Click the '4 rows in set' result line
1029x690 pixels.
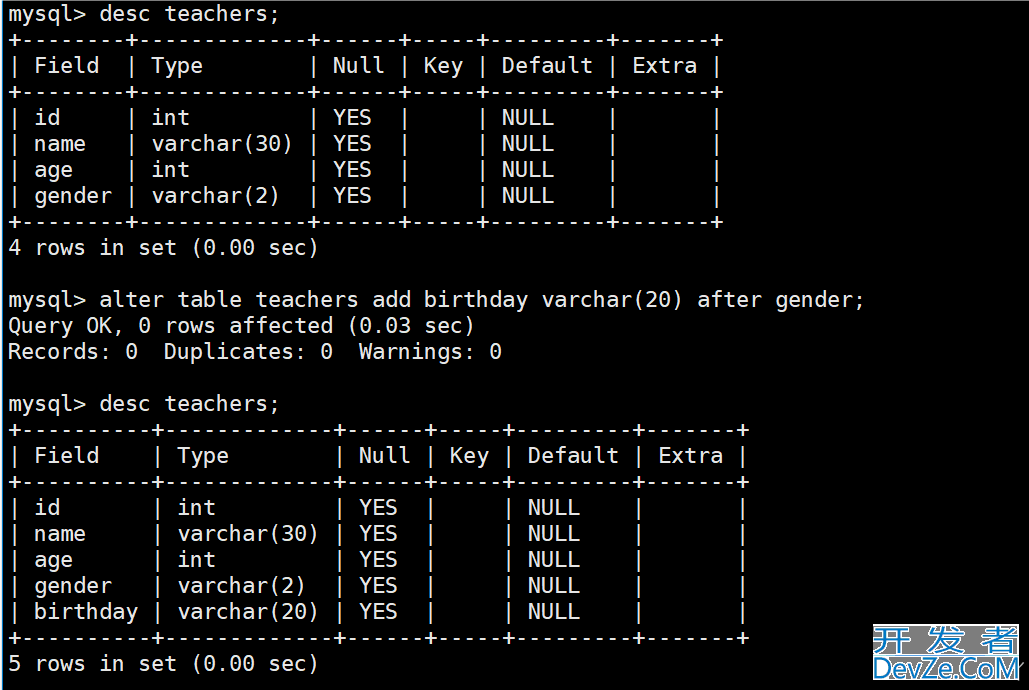point(163,248)
